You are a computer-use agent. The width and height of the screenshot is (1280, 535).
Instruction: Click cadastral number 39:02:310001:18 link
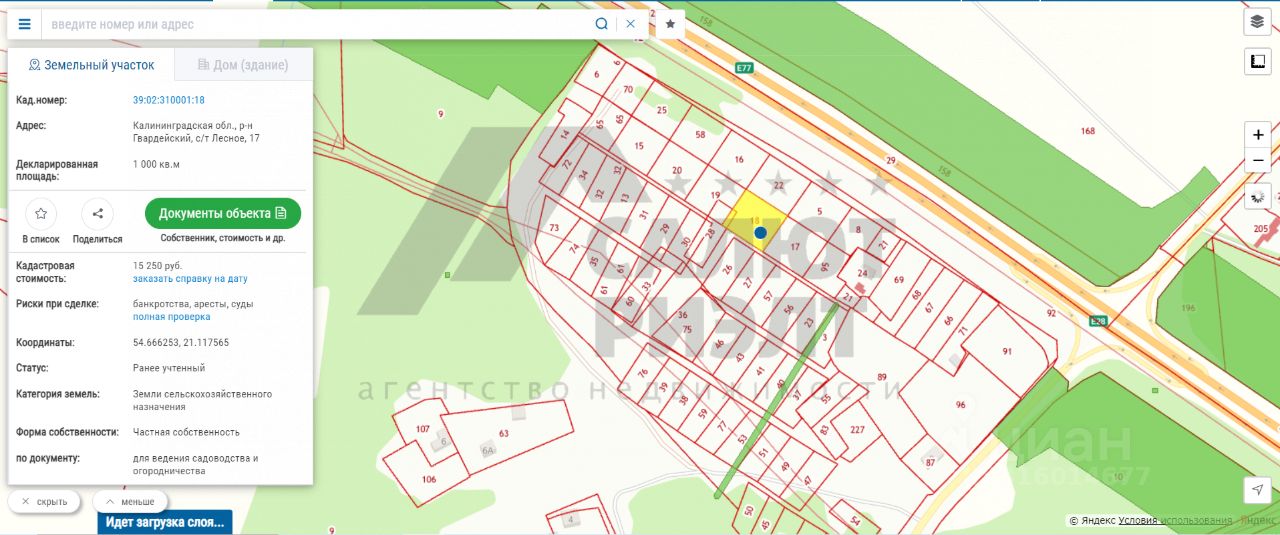169,100
